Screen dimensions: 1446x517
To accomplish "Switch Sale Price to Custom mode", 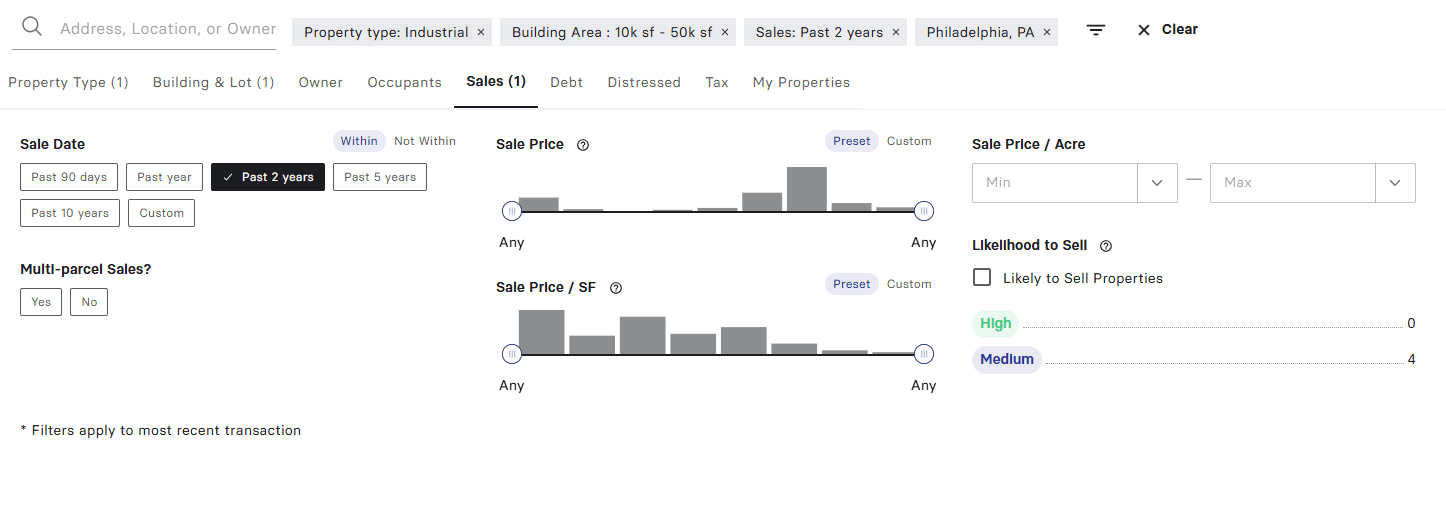I will pyautogui.click(x=909, y=141).
